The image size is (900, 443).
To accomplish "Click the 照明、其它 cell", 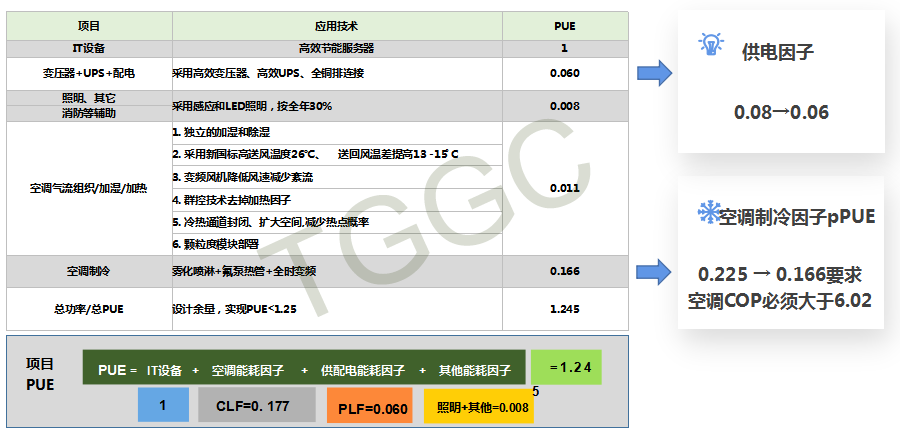I will 89,98.
